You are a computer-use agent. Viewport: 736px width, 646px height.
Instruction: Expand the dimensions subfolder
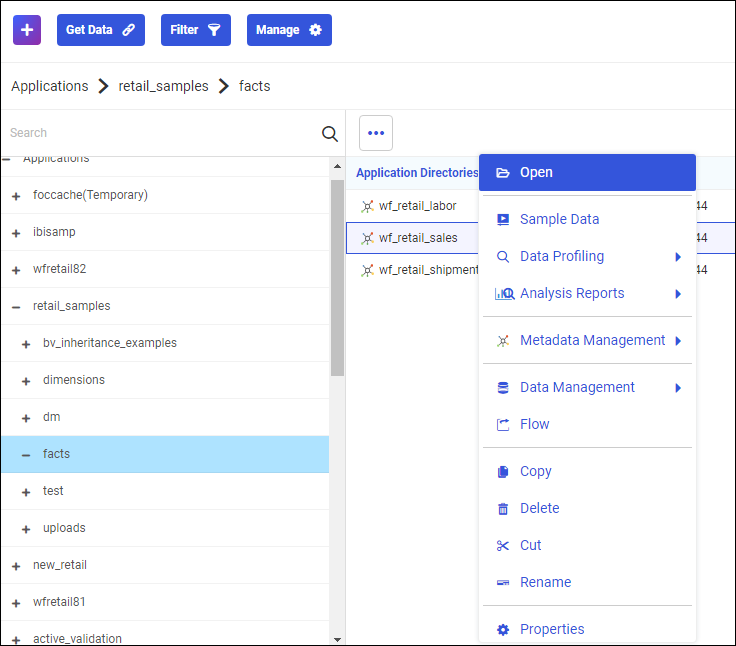(26, 381)
